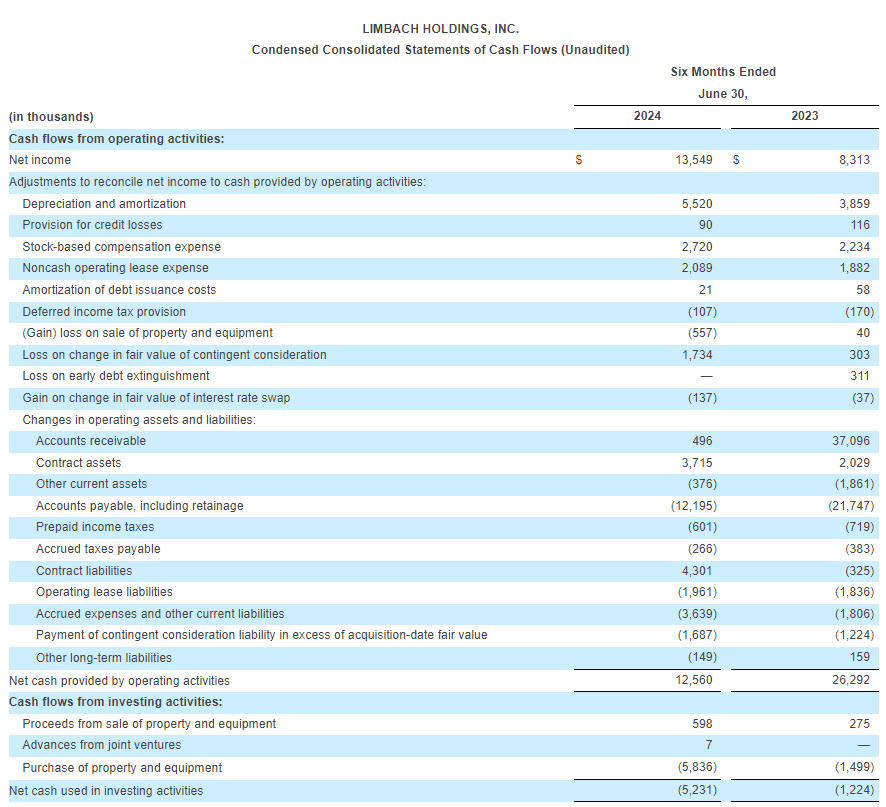886x807 pixels.
Task: Select proceeds 2024 value 598
Action: [702, 724]
